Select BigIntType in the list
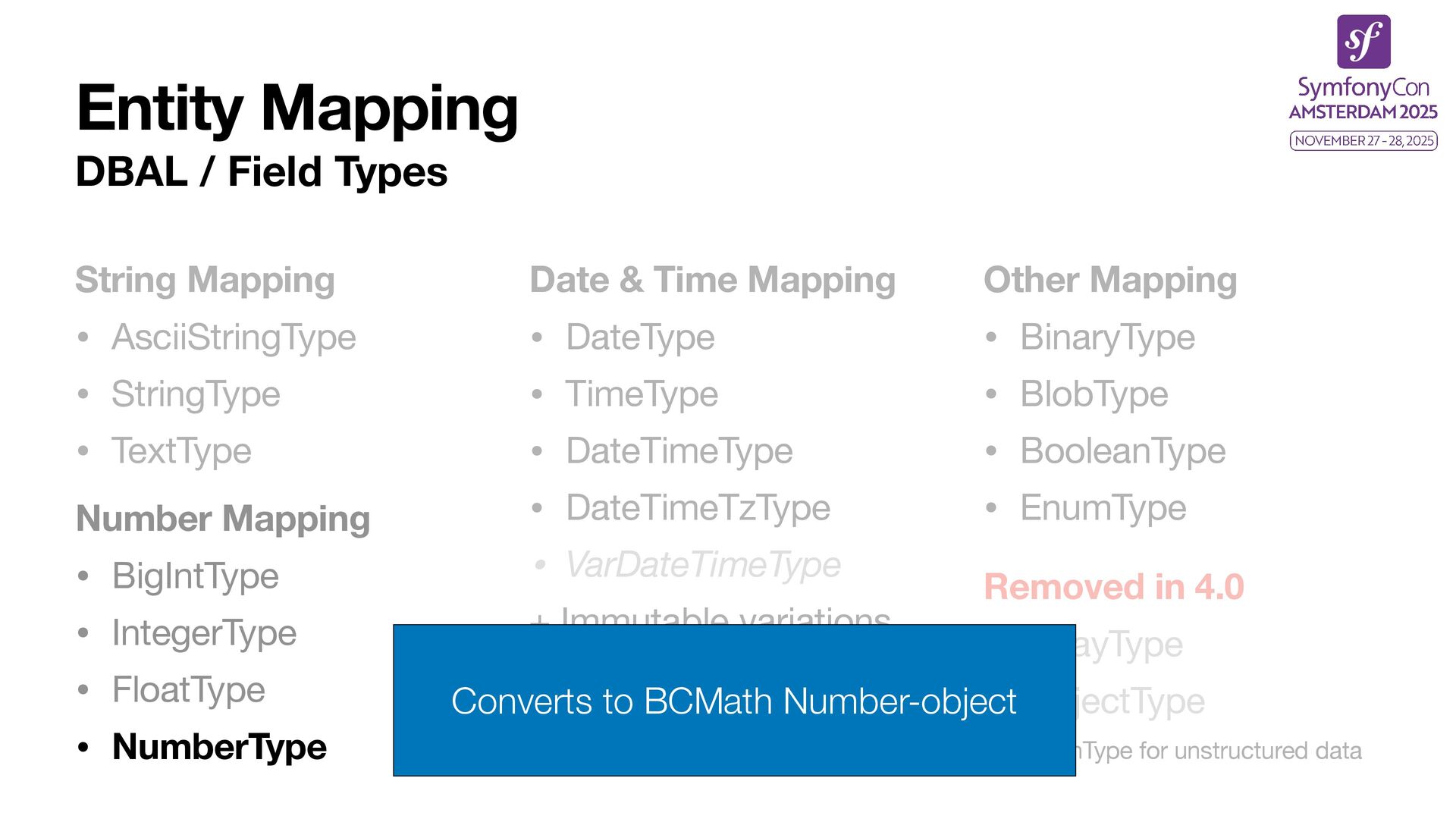Screen dimensions: 1456x819 click(195, 576)
